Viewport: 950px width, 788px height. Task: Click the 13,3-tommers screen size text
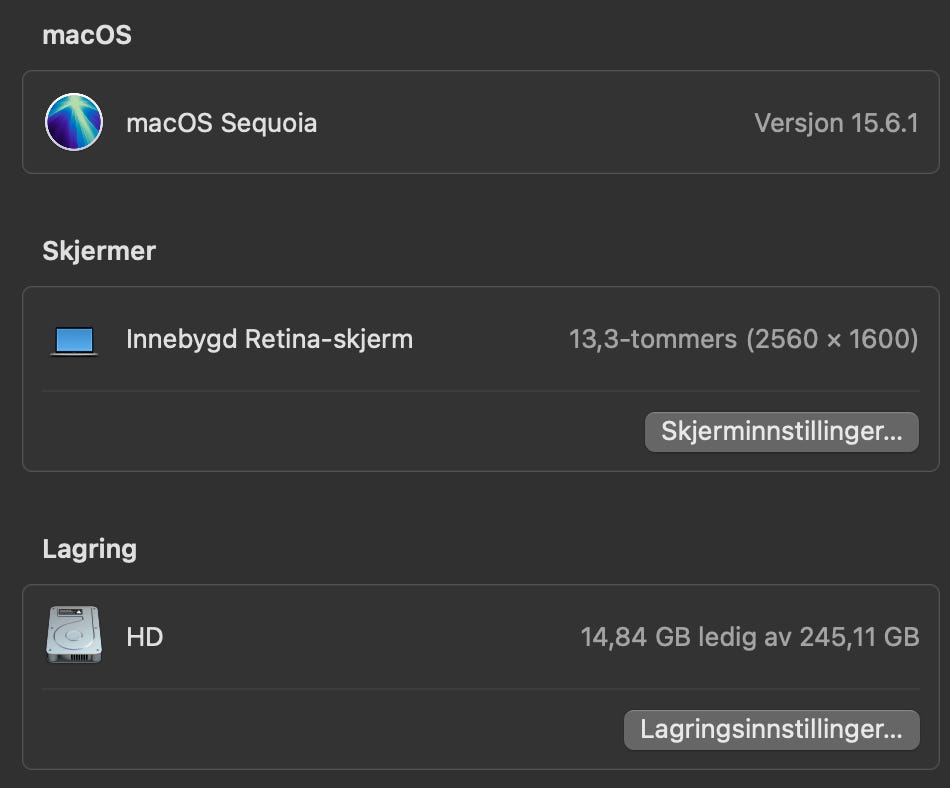point(652,339)
